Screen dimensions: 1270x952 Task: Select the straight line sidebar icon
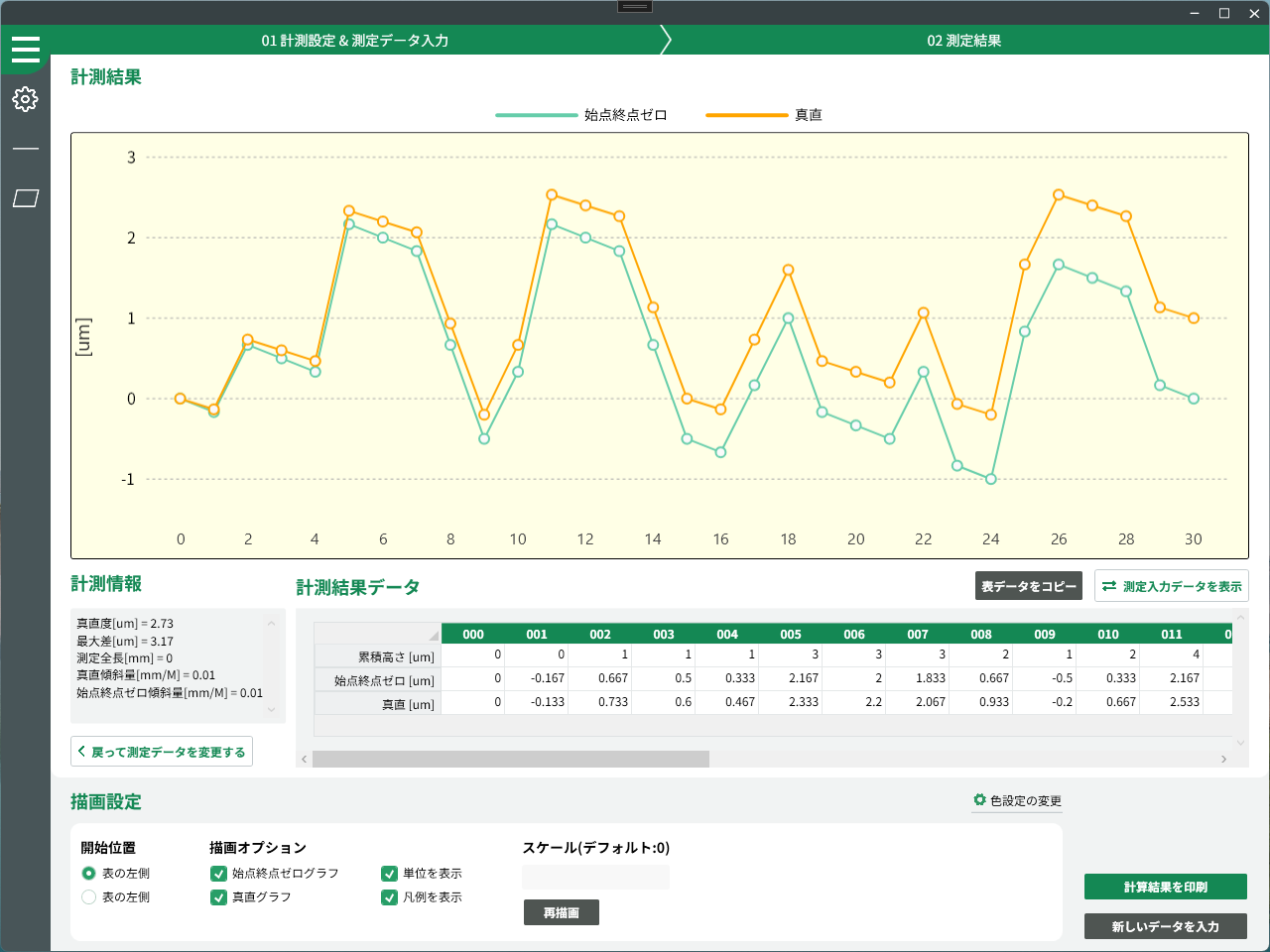[x=26, y=149]
